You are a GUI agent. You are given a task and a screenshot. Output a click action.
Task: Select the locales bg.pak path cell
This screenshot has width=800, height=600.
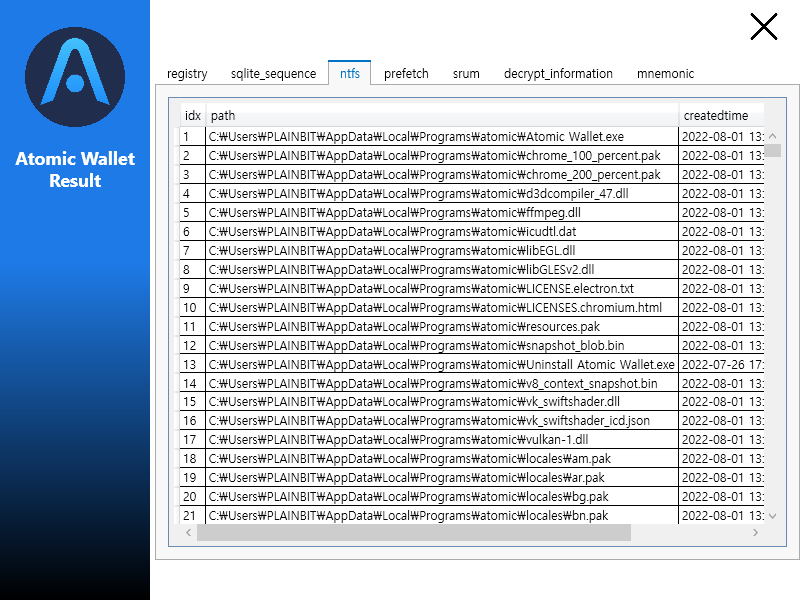tap(442, 496)
